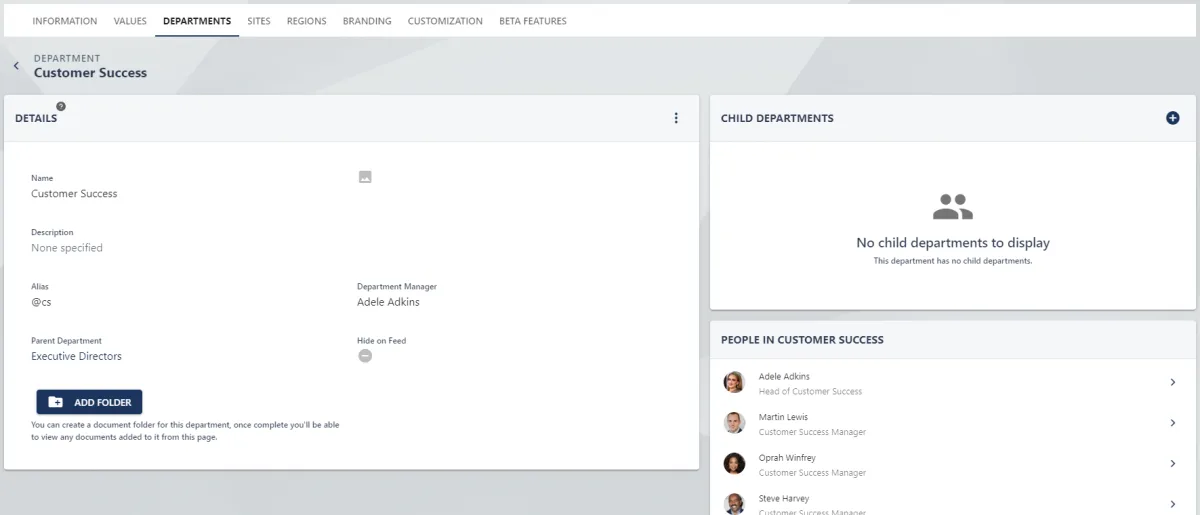Open the Details help question mark
Image resolution: width=1200 pixels, height=515 pixels.
point(61,106)
